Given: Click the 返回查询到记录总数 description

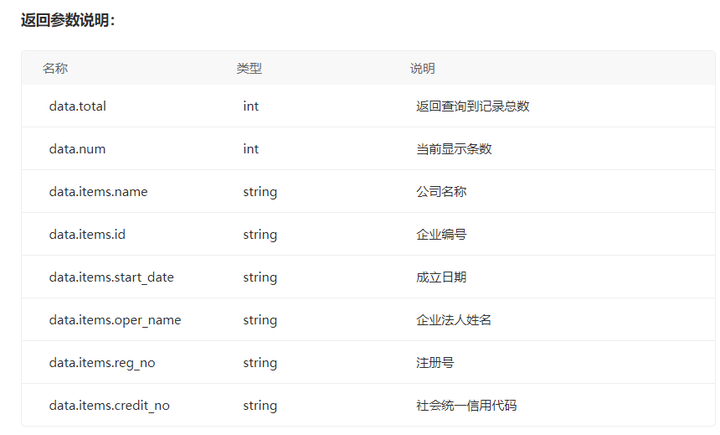Looking at the screenshot, I should (x=472, y=106).
